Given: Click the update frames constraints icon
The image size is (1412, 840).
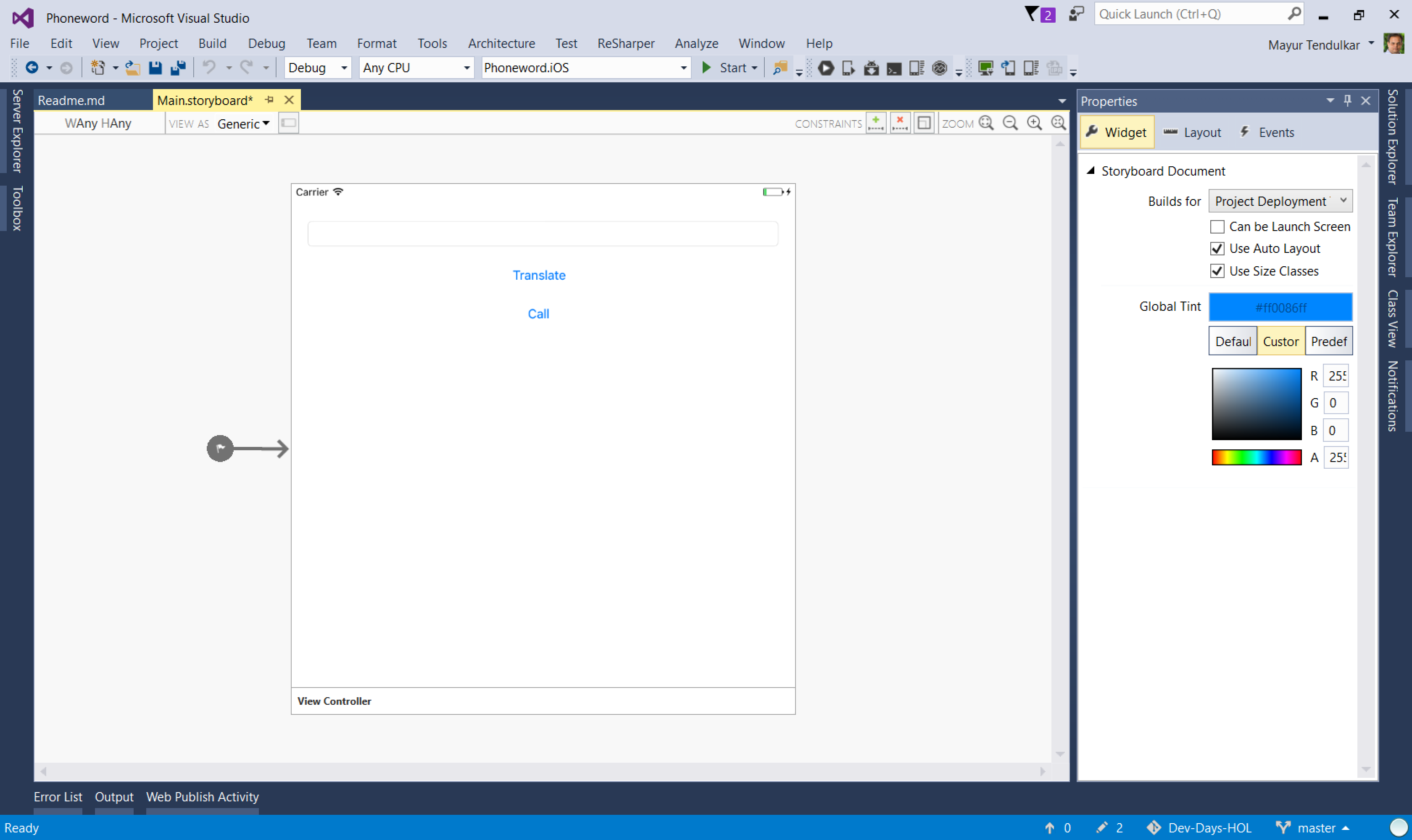Looking at the screenshot, I should (924, 123).
